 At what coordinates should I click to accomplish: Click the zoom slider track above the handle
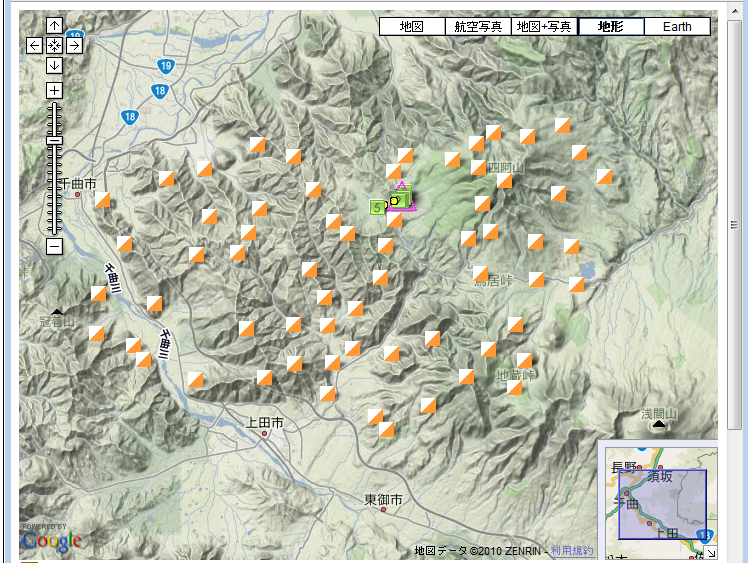(54, 119)
